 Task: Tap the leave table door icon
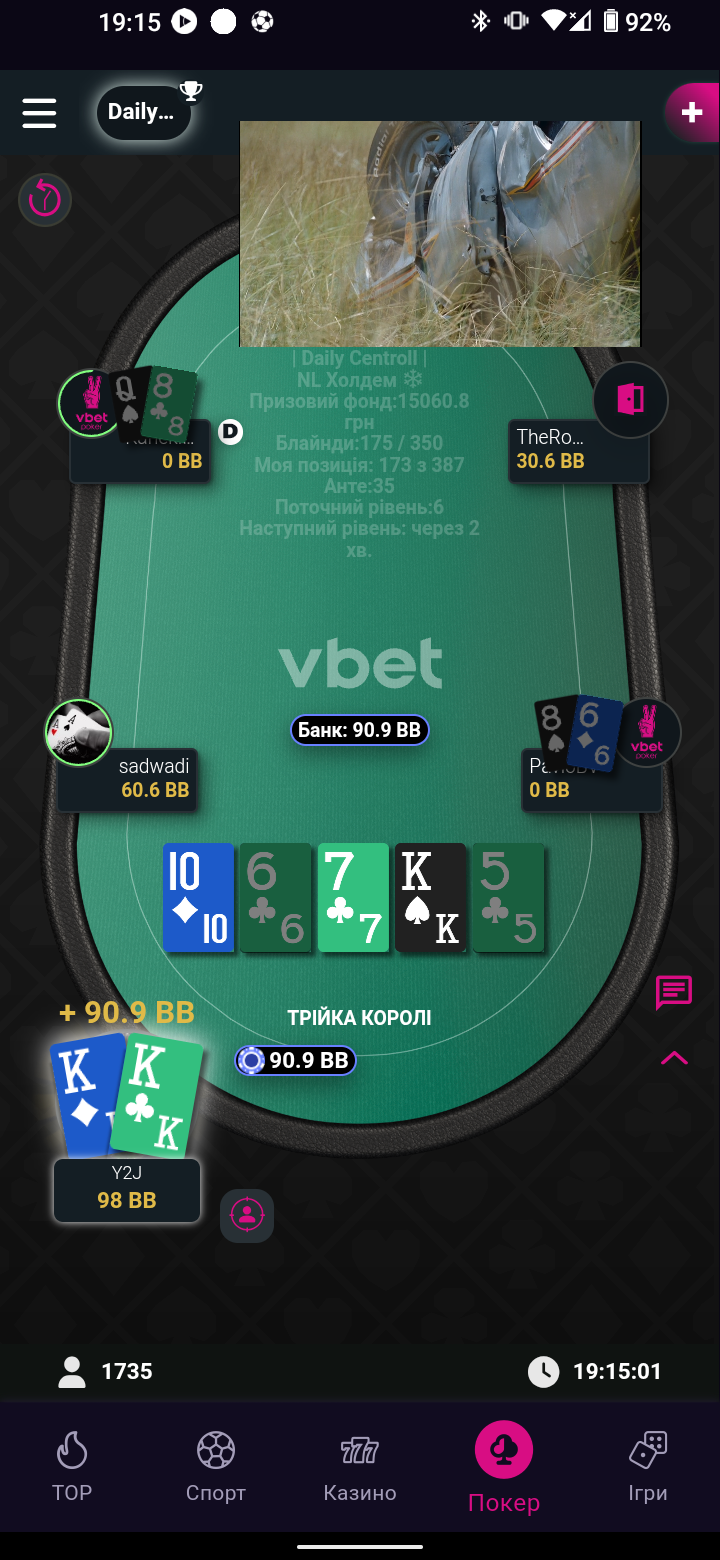(631, 400)
